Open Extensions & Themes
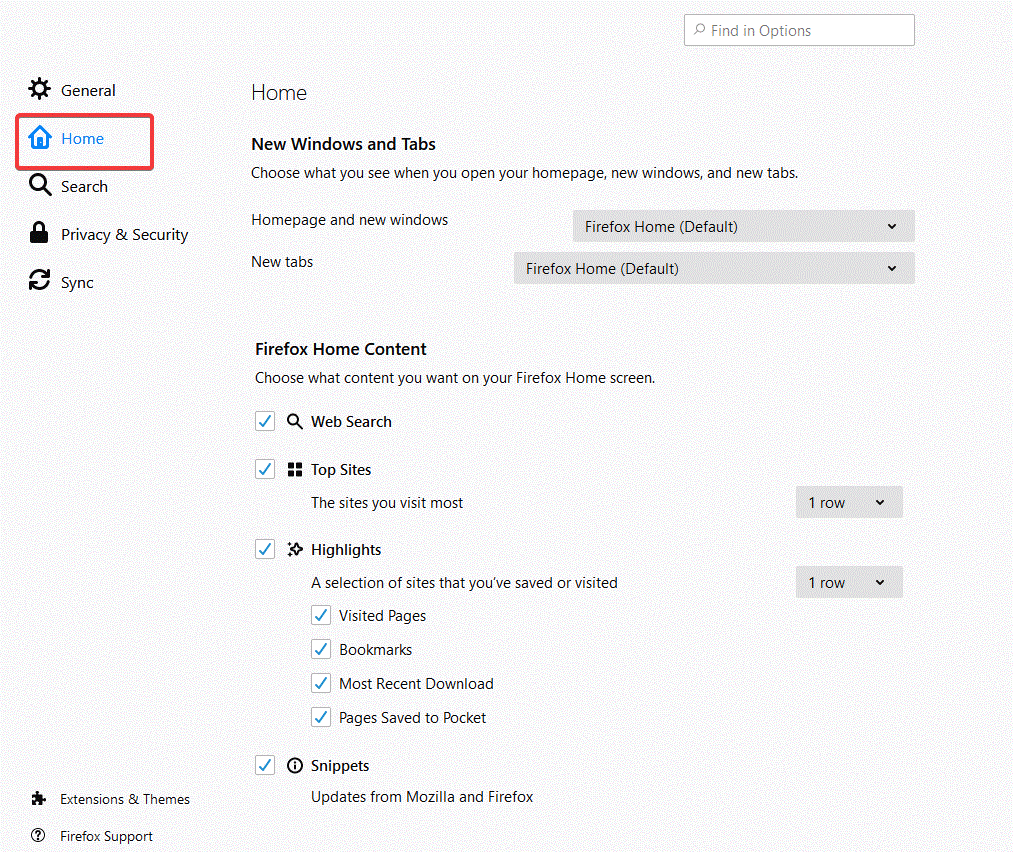The height and width of the screenshot is (852, 1013). click(x=123, y=798)
